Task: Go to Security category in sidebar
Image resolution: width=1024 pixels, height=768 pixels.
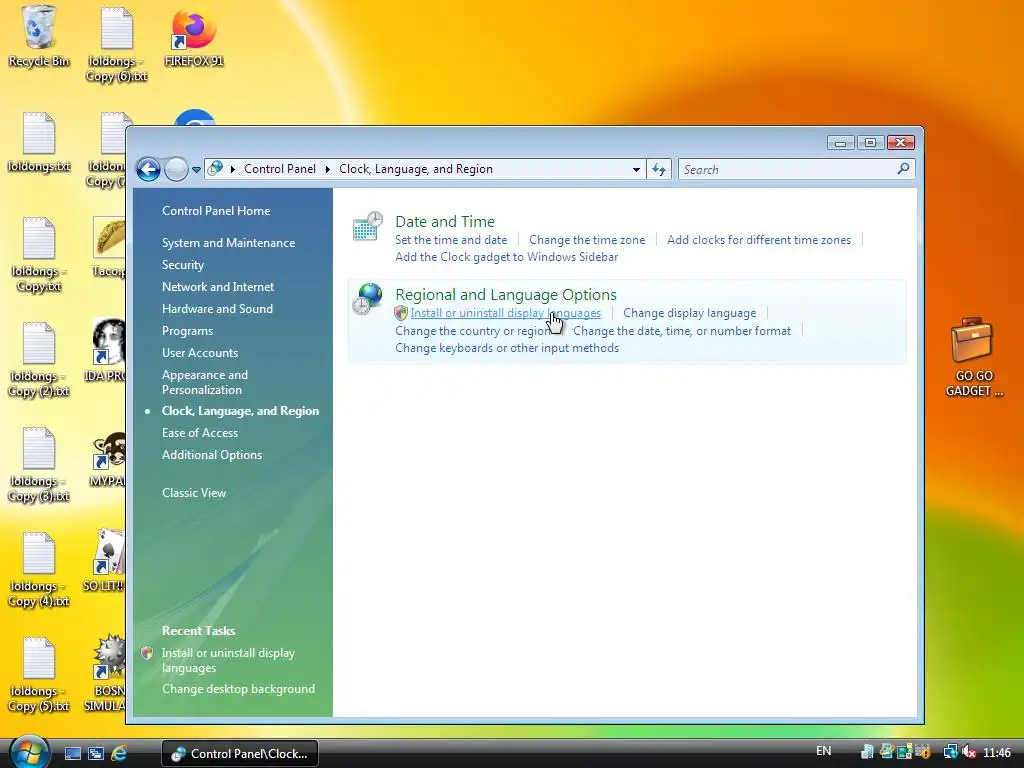Action: (x=183, y=265)
